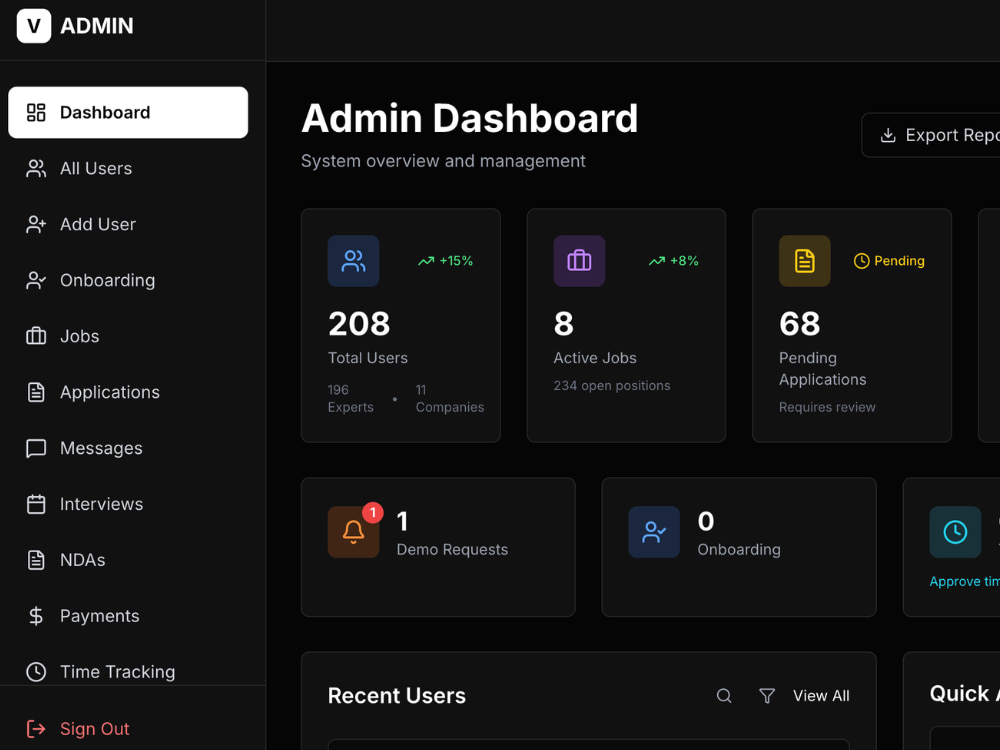This screenshot has width=1000, height=750.
Task: Click the Requires review text
Action: tap(827, 407)
